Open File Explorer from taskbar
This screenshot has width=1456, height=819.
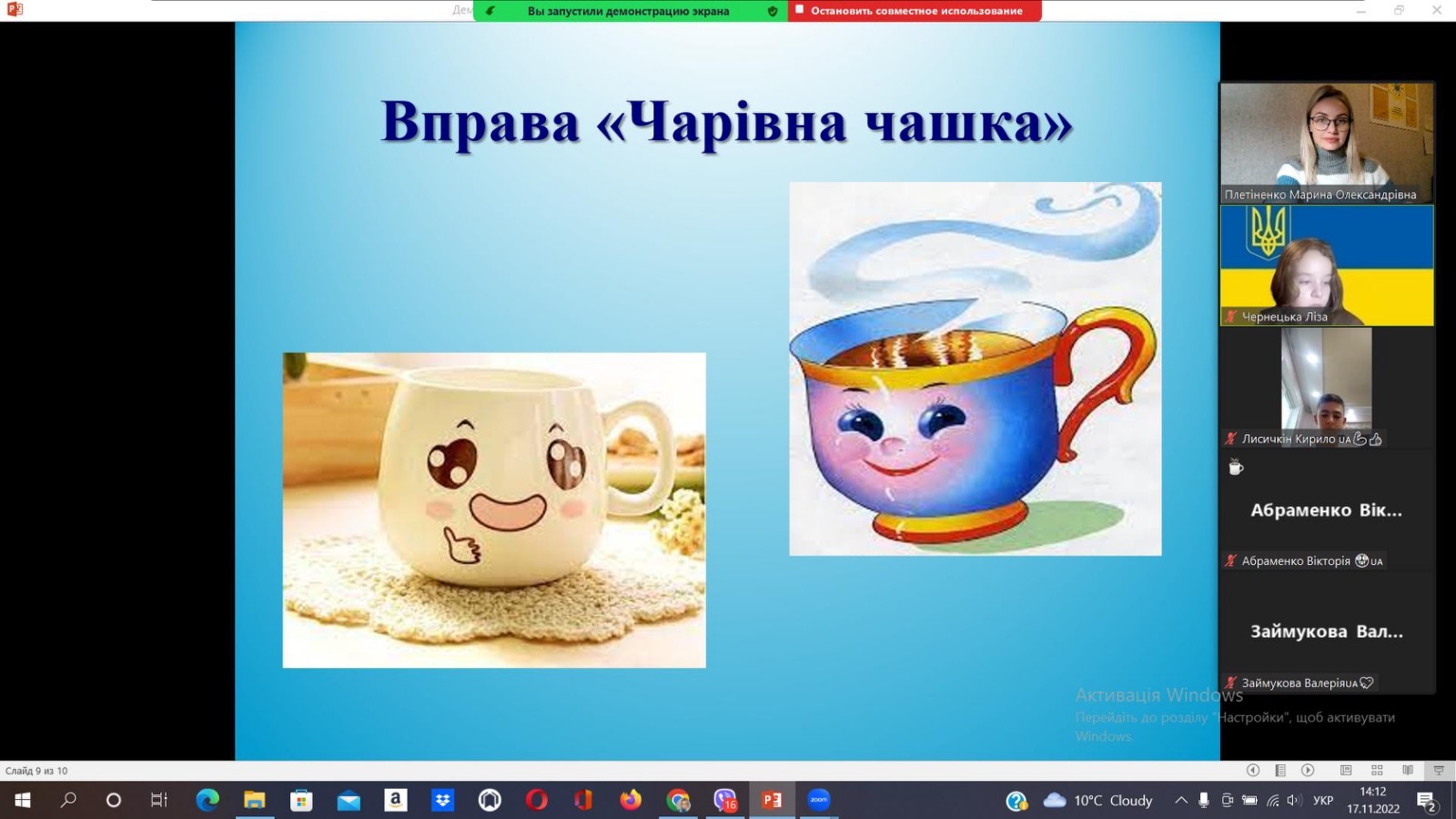click(x=254, y=800)
